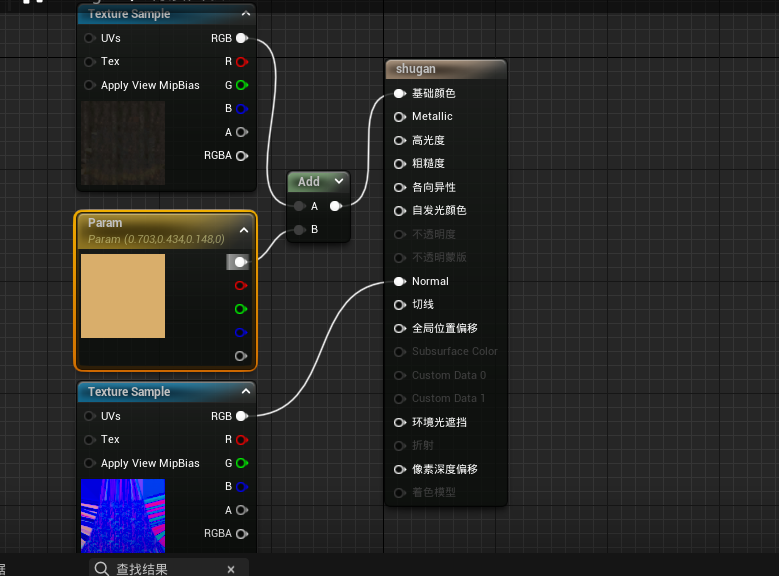Click UVs input pin of bottom Texture Sample
The width and height of the screenshot is (779, 576).
[x=89, y=416]
